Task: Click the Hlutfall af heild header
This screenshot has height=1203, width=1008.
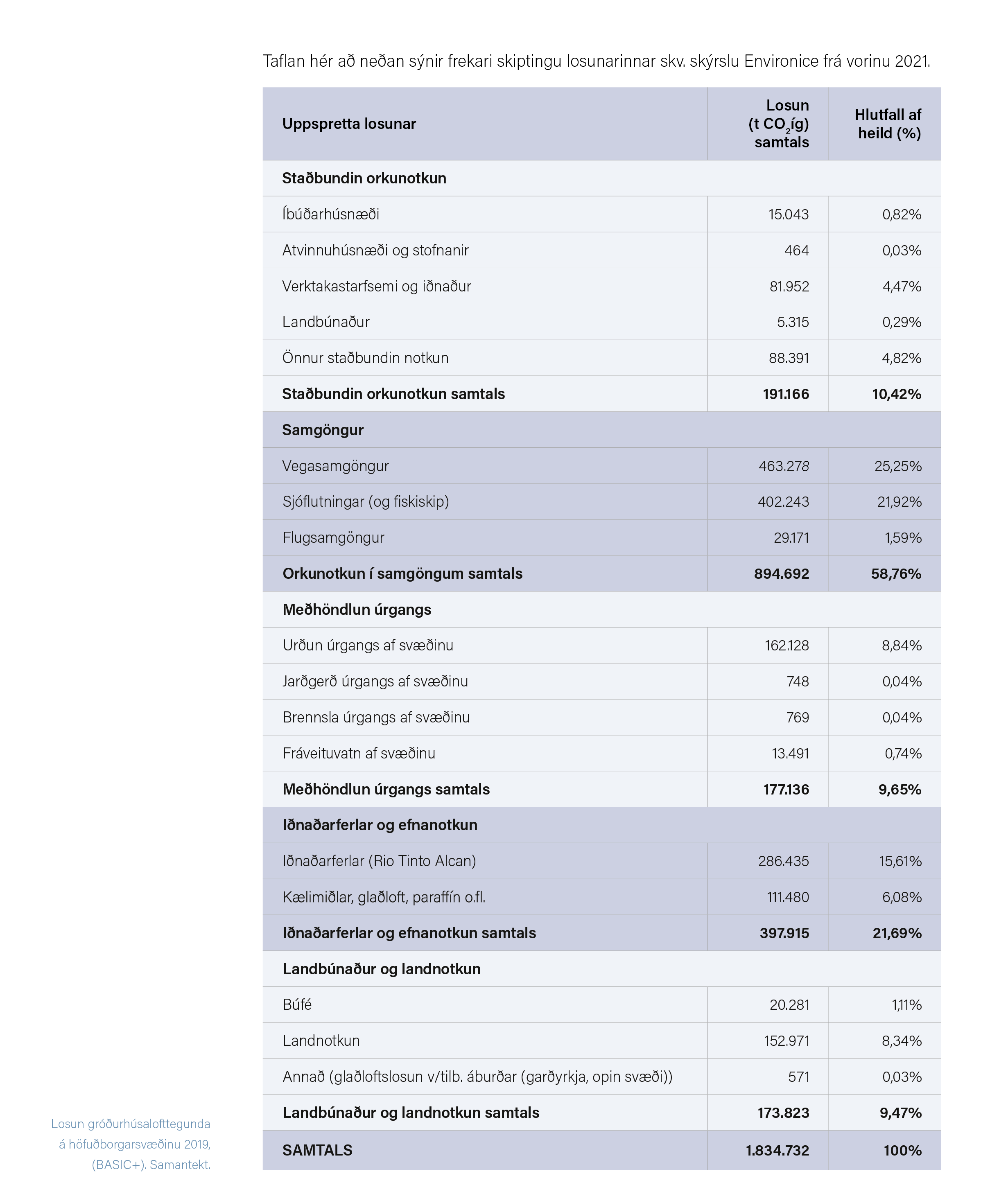Action: (x=888, y=124)
